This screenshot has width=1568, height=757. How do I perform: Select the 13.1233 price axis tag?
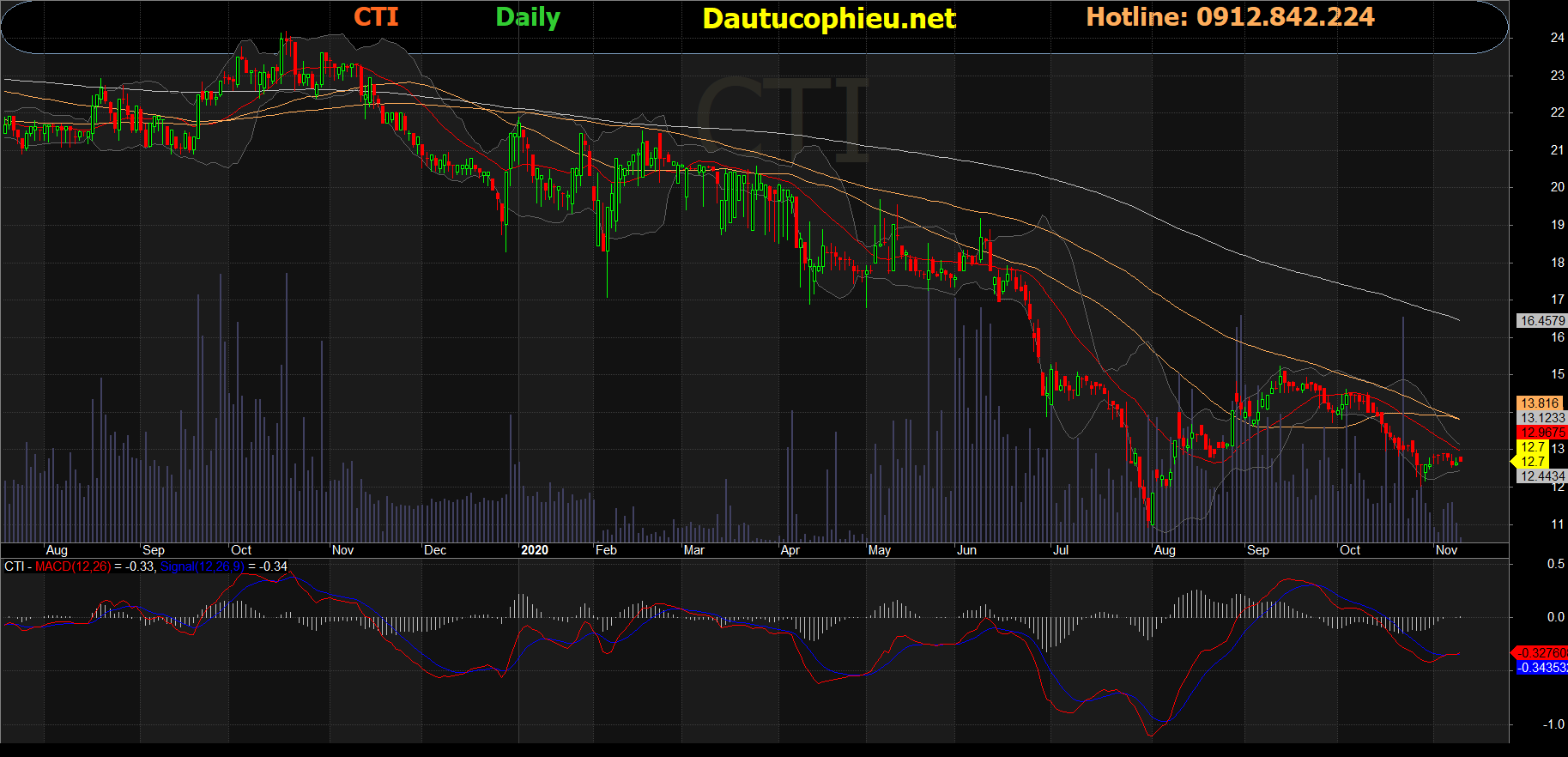1542,418
